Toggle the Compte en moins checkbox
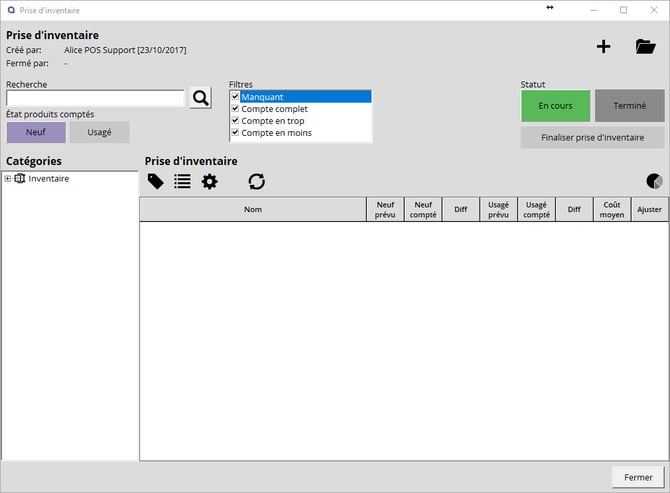Image resolution: width=670 pixels, height=493 pixels. pos(235,132)
